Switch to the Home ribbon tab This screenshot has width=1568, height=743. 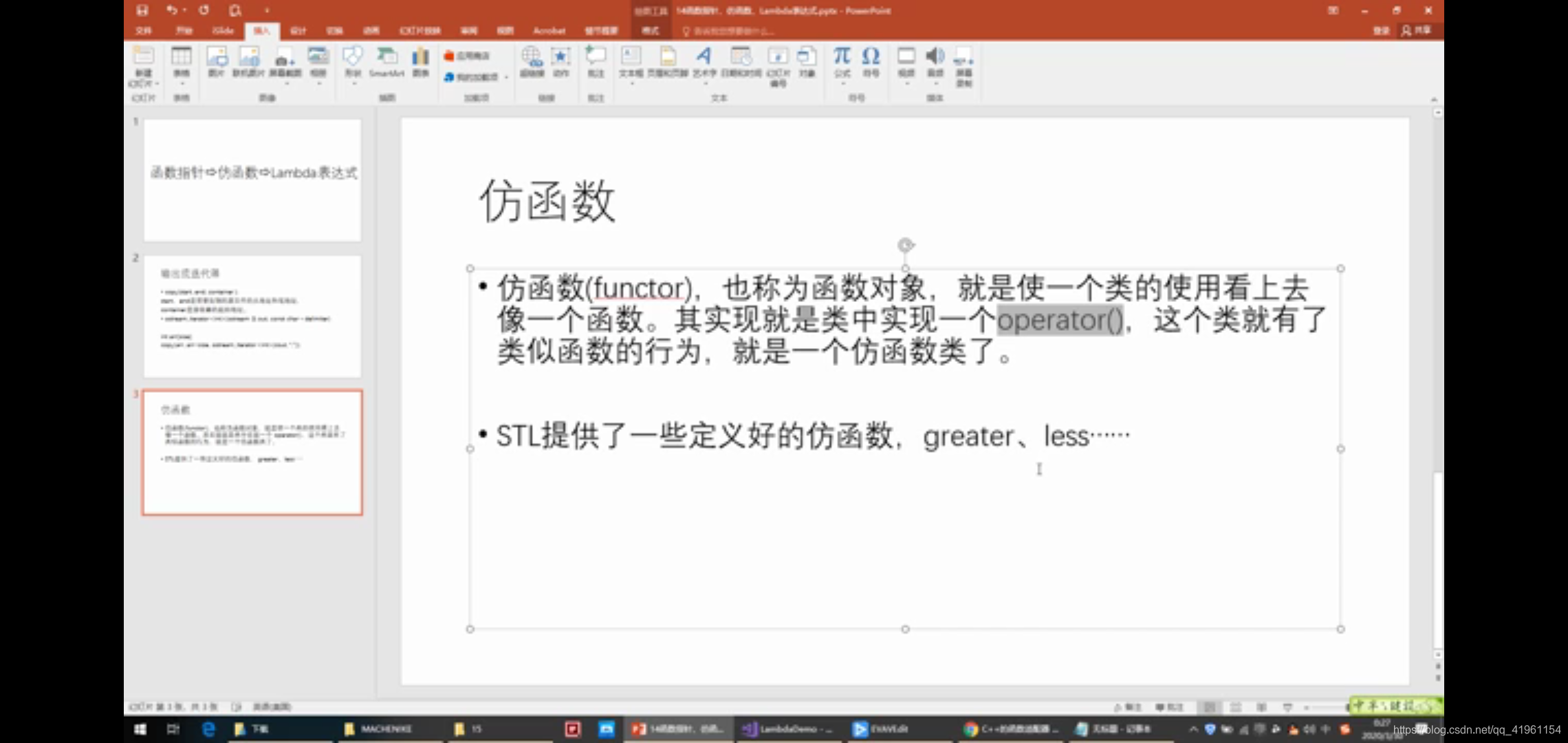click(x=184, y=31)
